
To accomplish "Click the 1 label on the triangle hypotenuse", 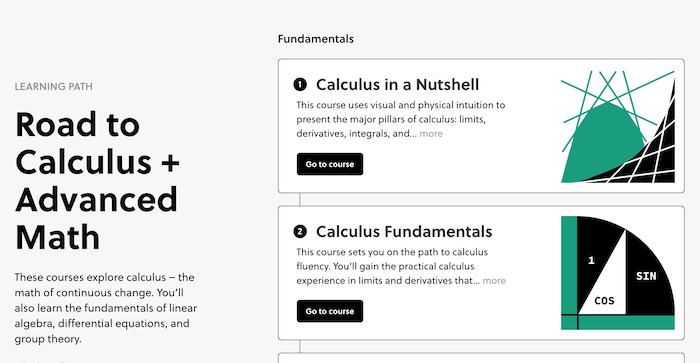I will (591, 260).
